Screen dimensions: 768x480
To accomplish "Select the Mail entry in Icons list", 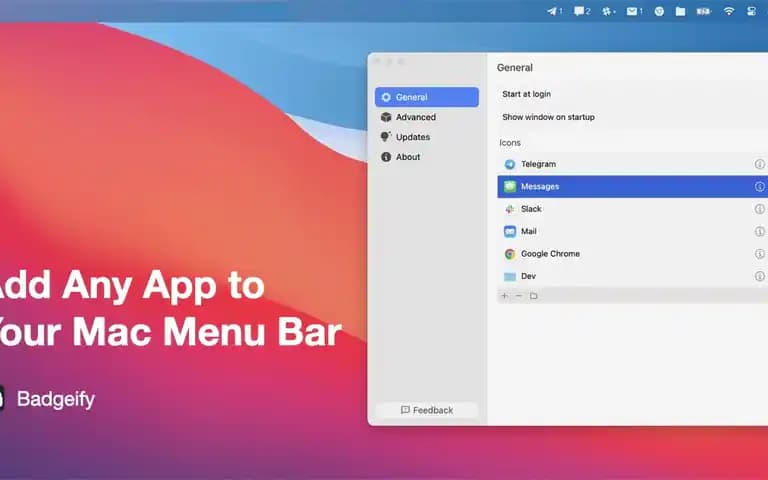I will point(632,231).
